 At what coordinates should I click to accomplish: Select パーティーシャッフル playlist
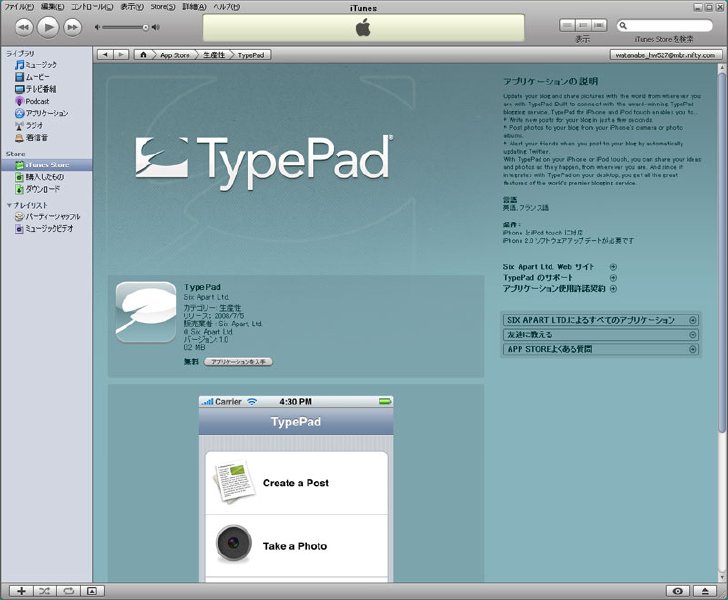(47, 216)
